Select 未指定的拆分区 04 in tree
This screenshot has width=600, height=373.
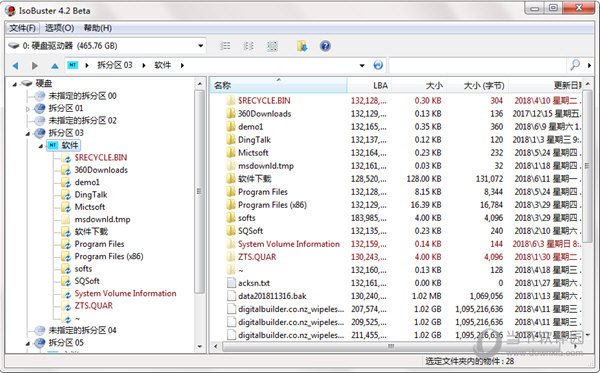tap(82, 330)
